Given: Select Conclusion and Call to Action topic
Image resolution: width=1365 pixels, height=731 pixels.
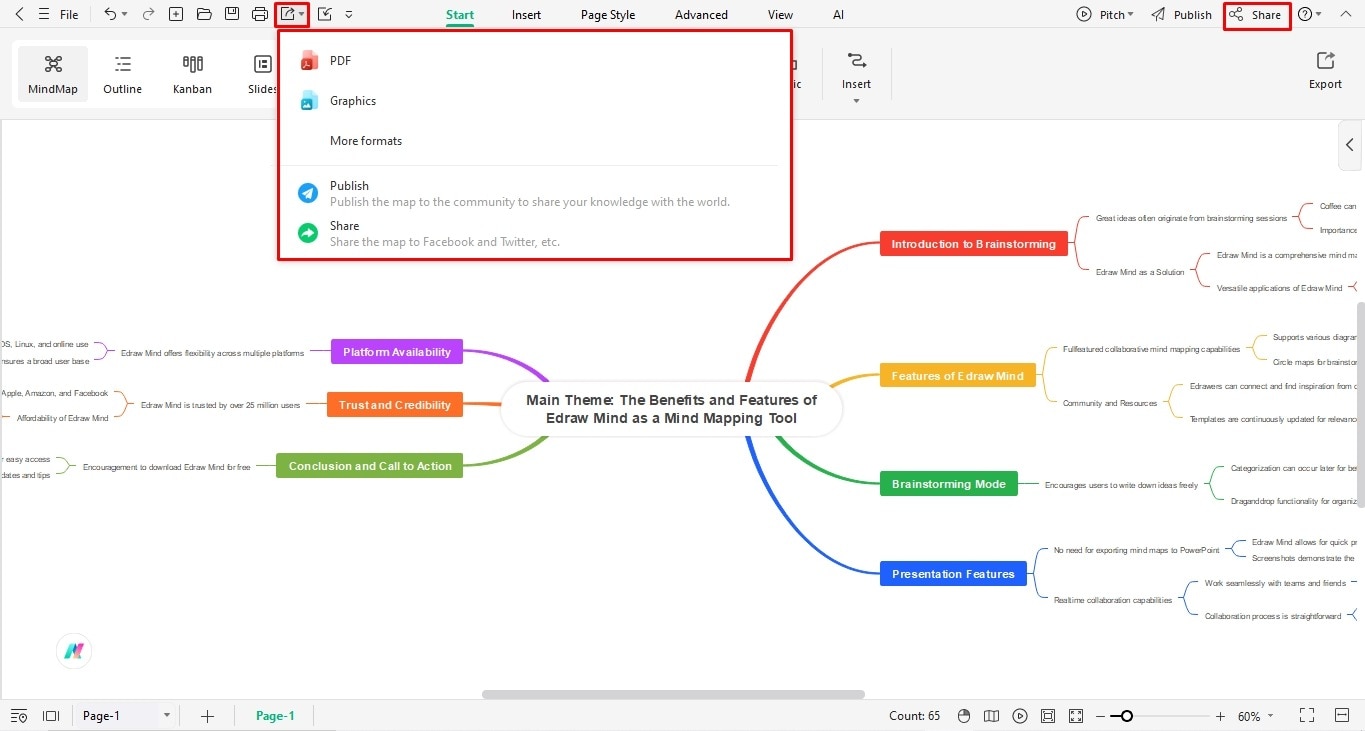Looking at the screenshot, I should tap(370, 466).
